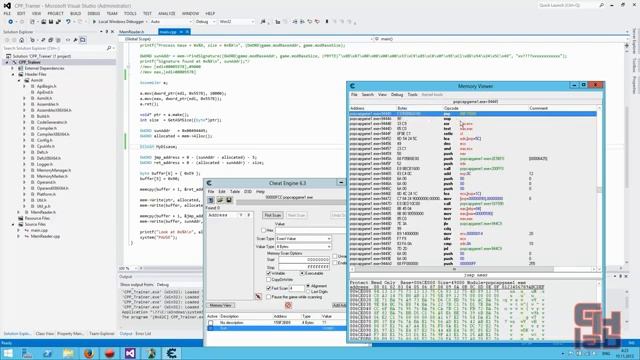Open Visual Studio from the taskbar

[130, 353]
